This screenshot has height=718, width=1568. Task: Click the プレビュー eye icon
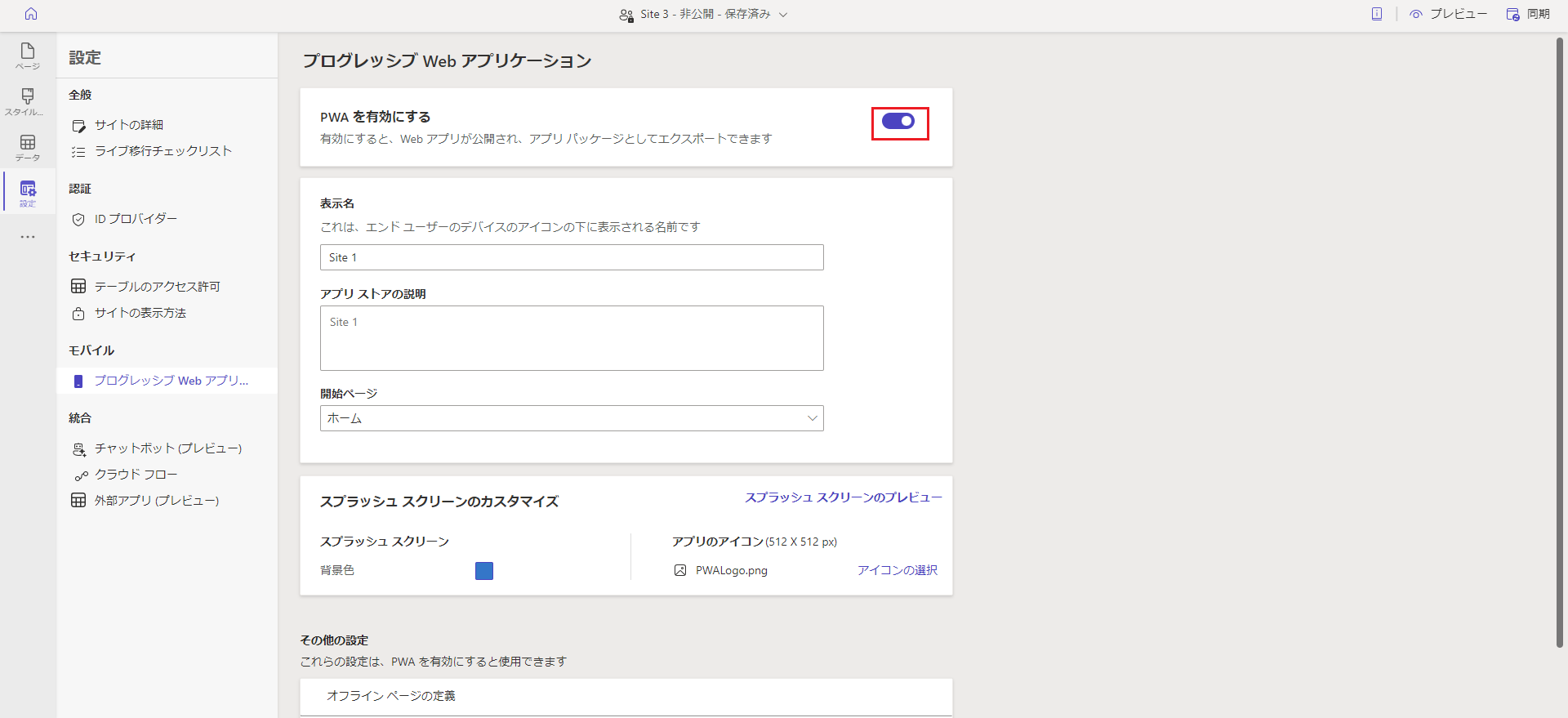1416,14
